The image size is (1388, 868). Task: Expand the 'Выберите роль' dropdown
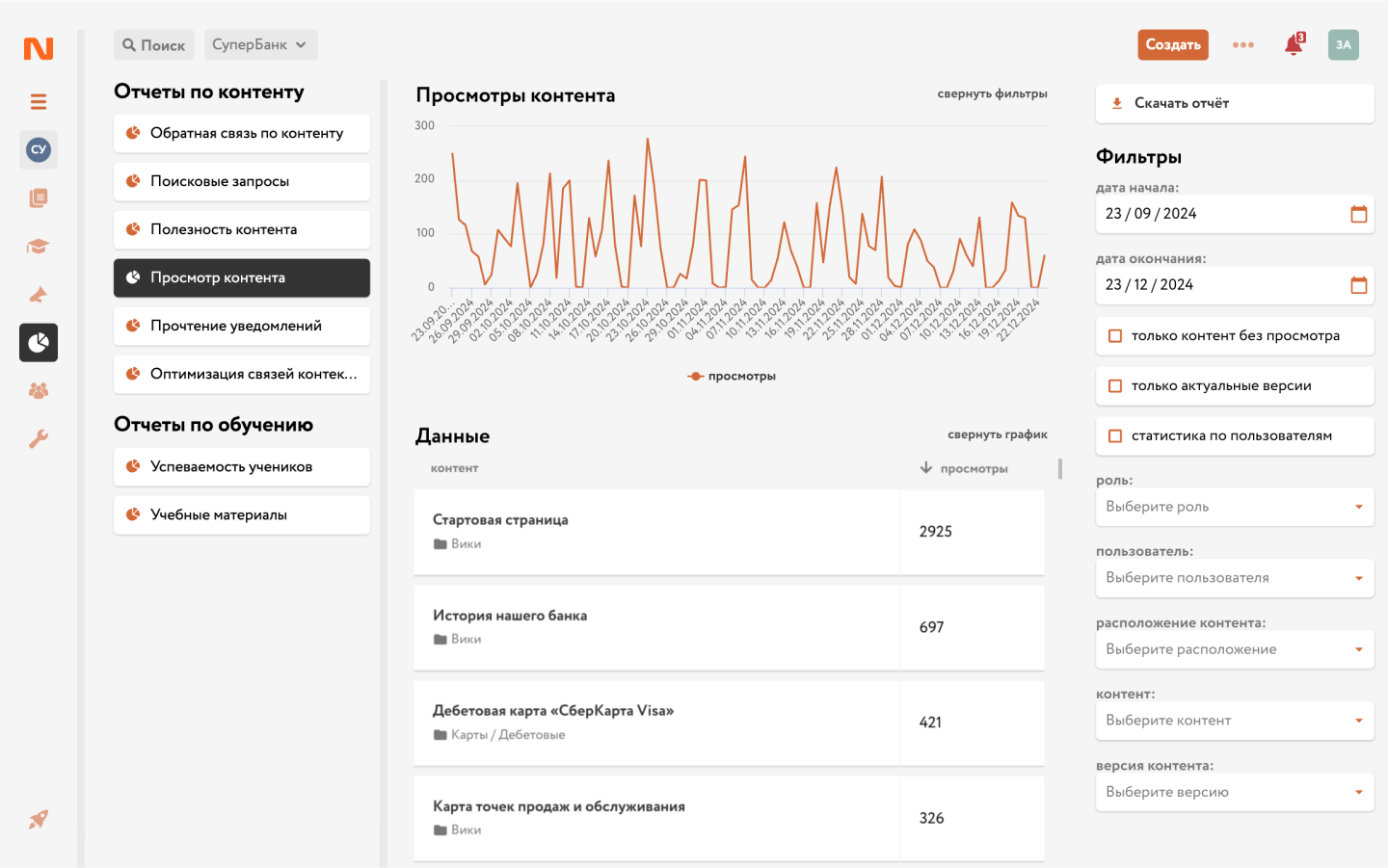pos(1234,507)
